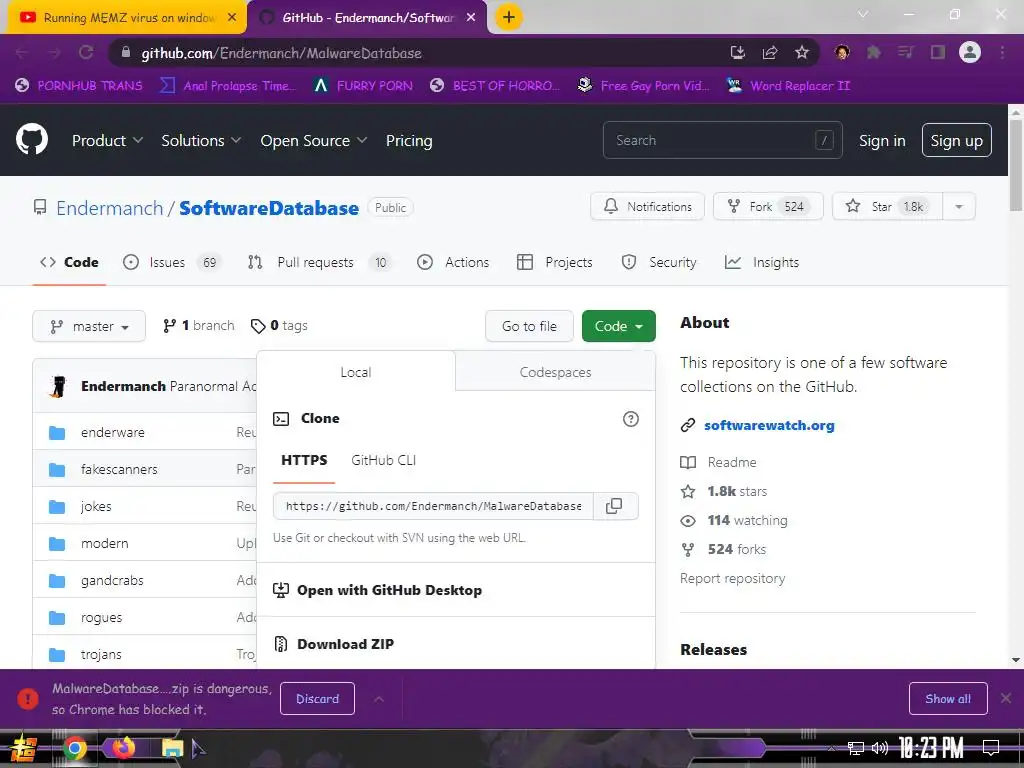Open the Clone help question-mark icon
The image size is (1024, 768).
(x=630, y=419)
